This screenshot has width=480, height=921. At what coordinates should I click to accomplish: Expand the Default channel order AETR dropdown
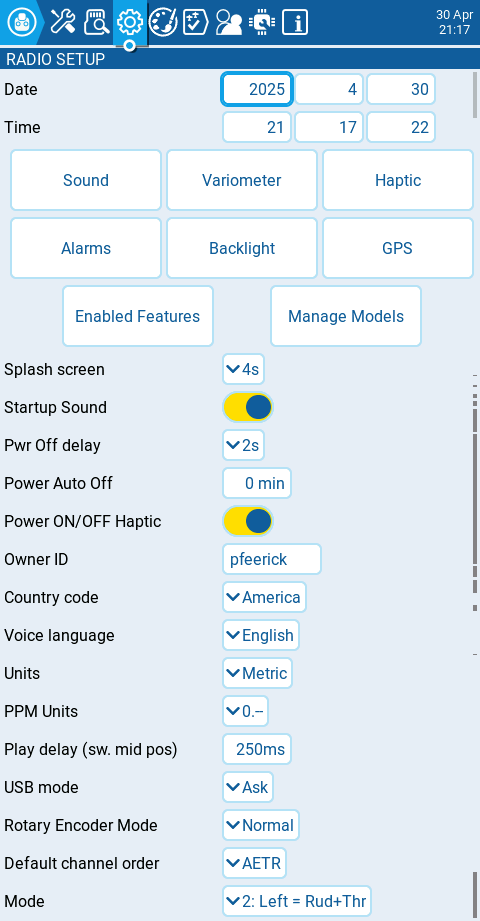click(x=254, y=863)
